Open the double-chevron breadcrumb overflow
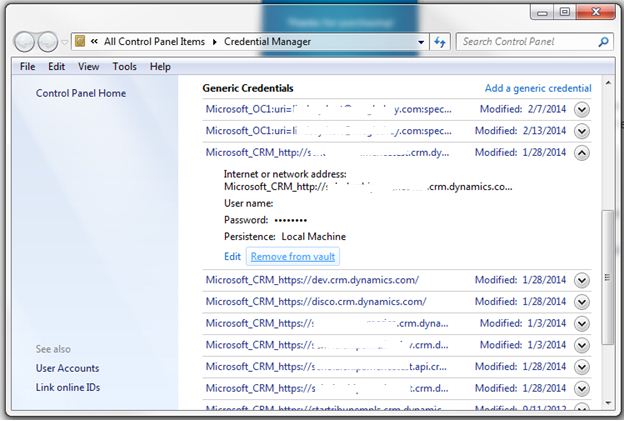Image resolution: width=624 pixels, height=421 pixels. [94, 41]
